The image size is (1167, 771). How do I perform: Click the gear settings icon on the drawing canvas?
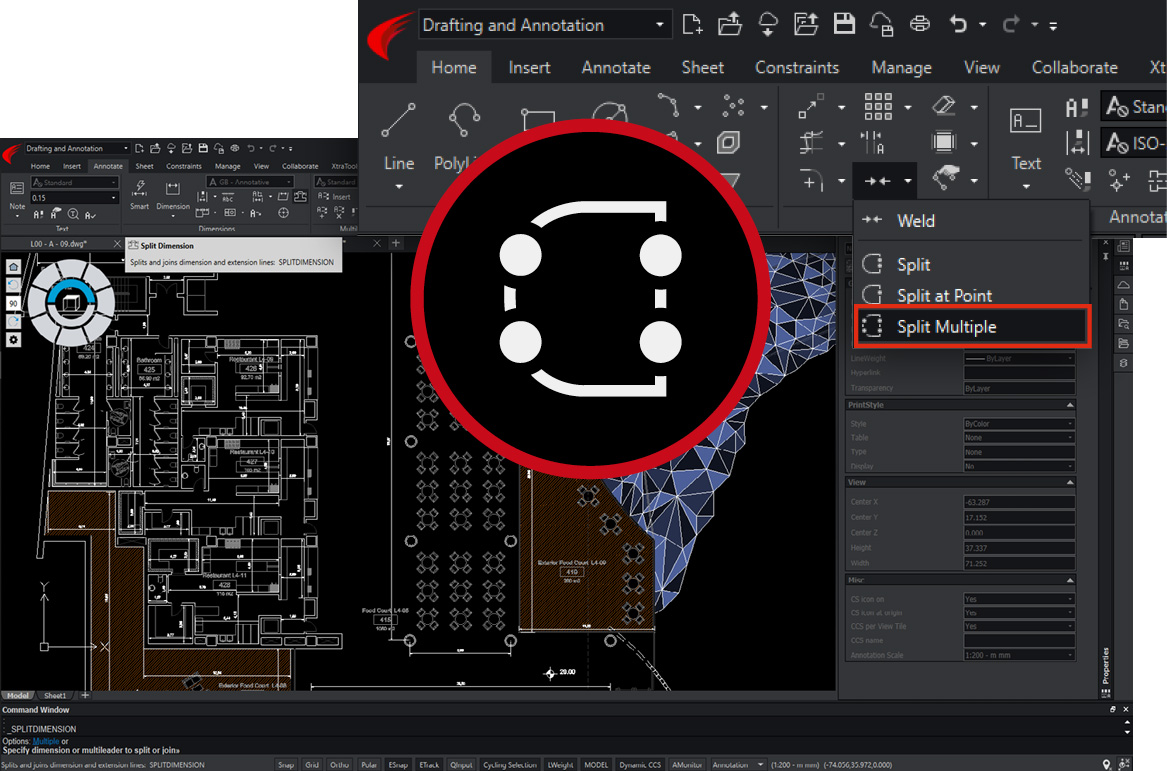pos(13,339)
